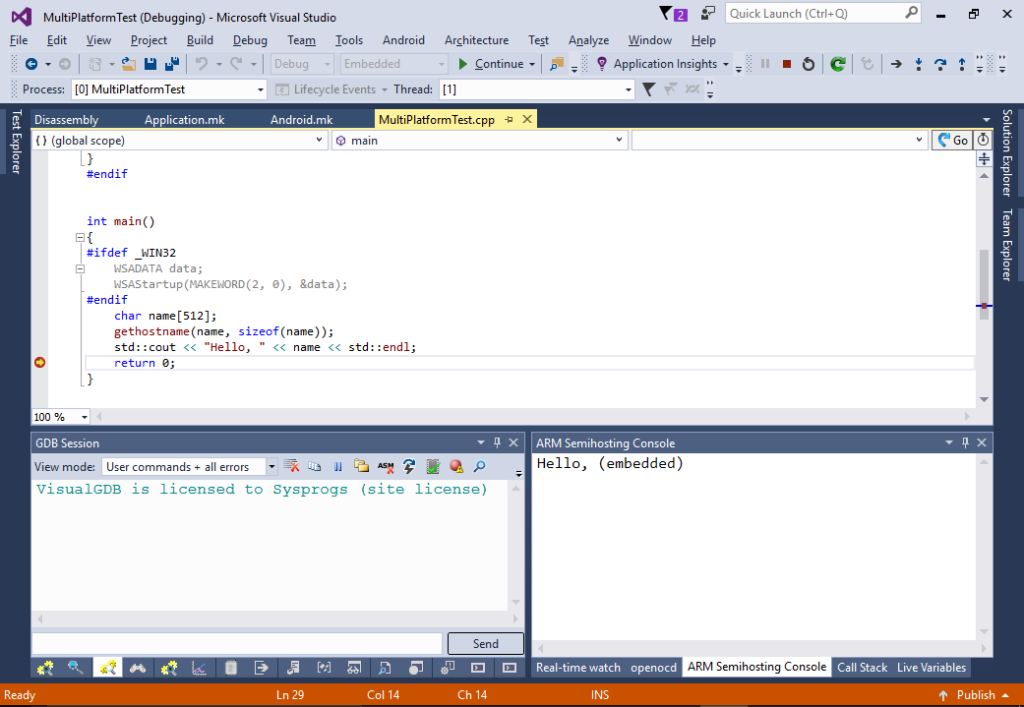Pause GDB output with the pause icon
The image size is (1024, 707).
pos(338,466)
